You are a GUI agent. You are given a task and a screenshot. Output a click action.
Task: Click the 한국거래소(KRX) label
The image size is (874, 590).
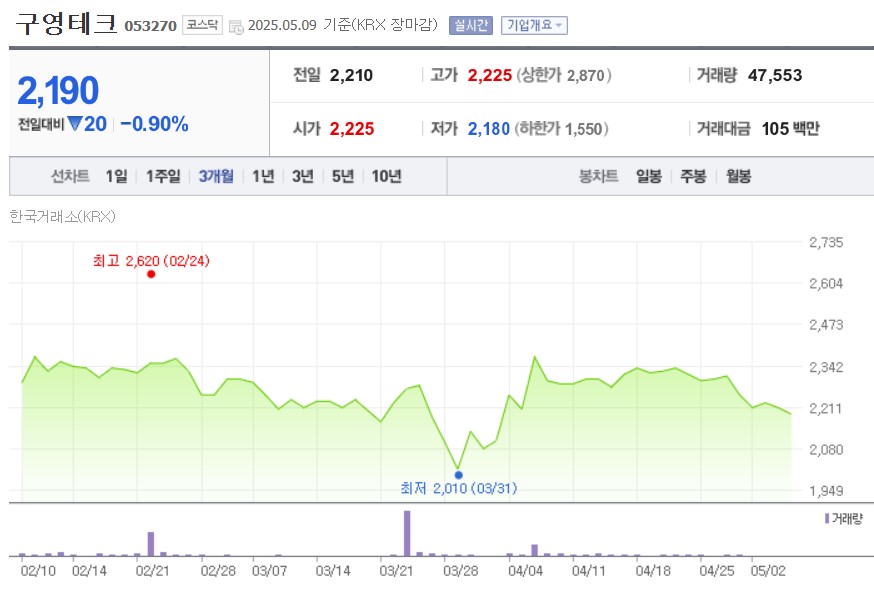pos(62,216)
